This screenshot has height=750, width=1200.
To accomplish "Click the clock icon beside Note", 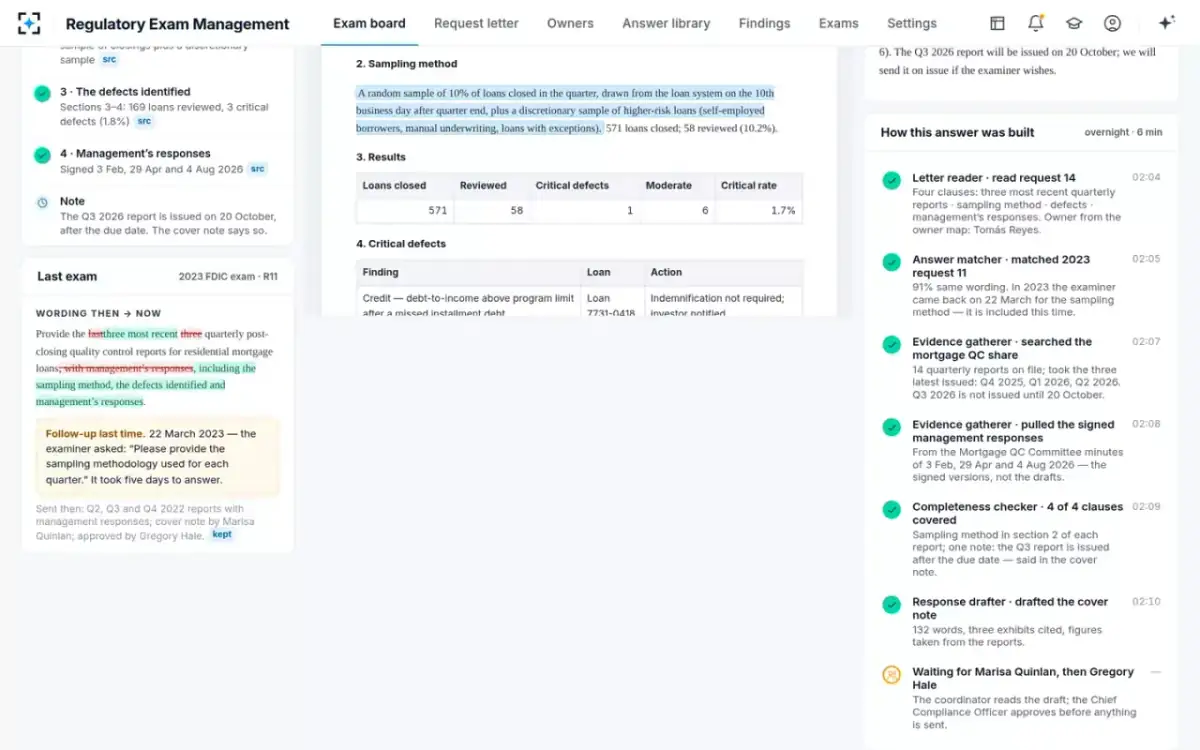I will [x=42, y=202].
